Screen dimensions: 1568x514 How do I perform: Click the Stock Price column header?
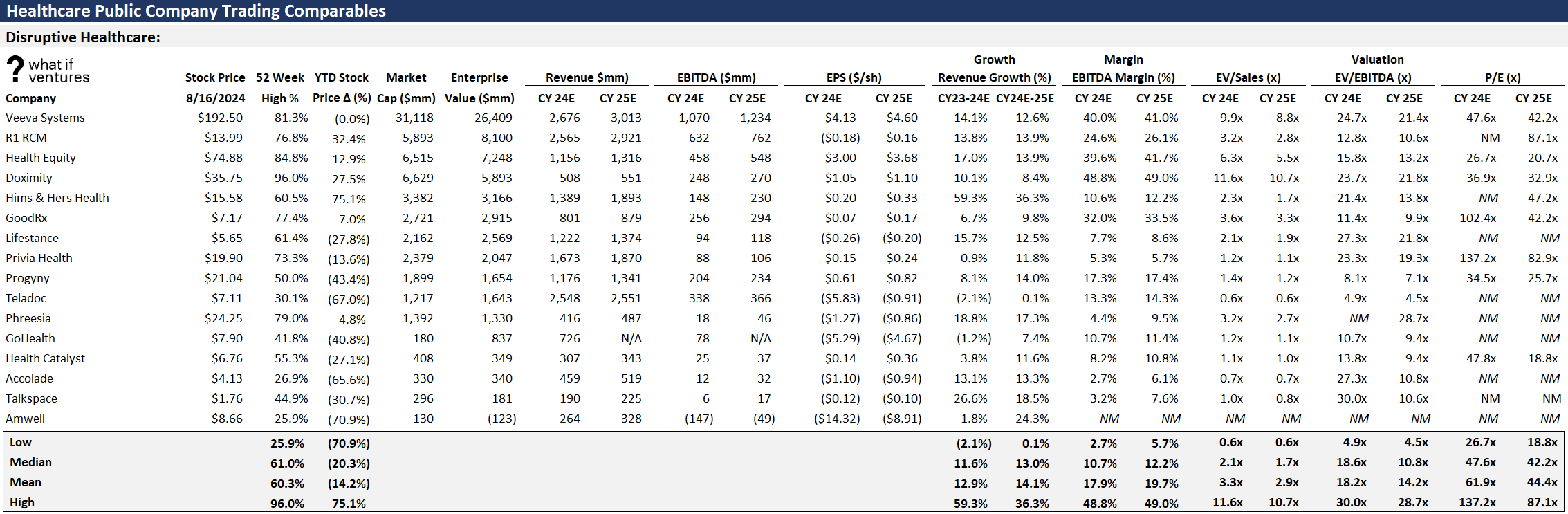(x=215, y=77)
